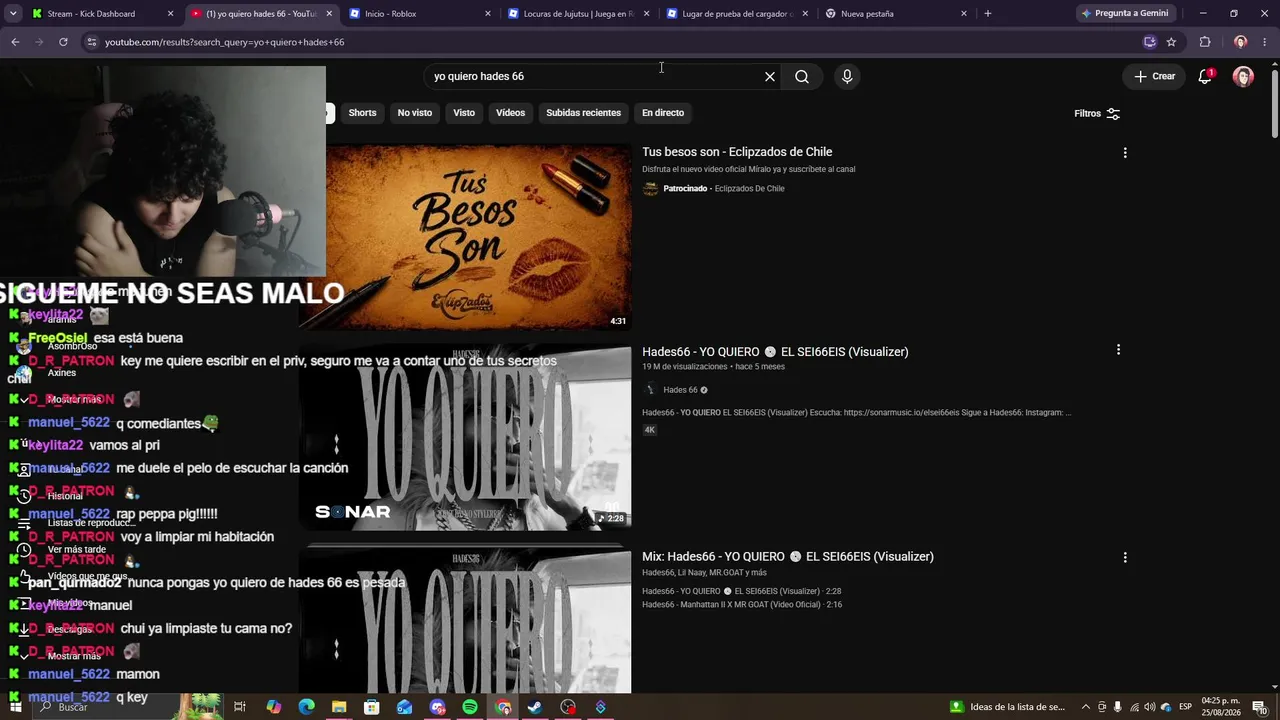
Task: Open the Filtros search filters
Action: 1097,114
